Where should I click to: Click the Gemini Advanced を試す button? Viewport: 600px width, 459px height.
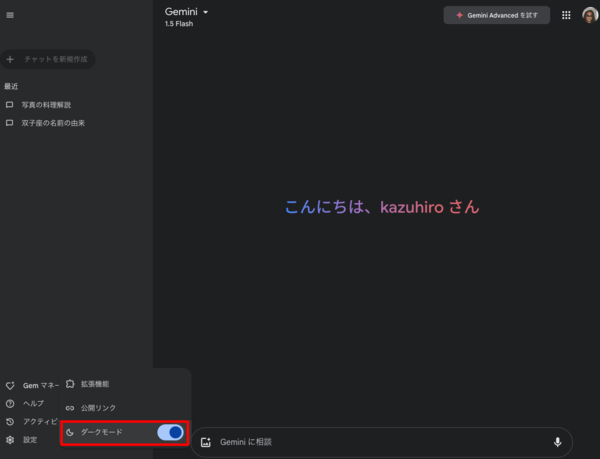coord(497,15)
